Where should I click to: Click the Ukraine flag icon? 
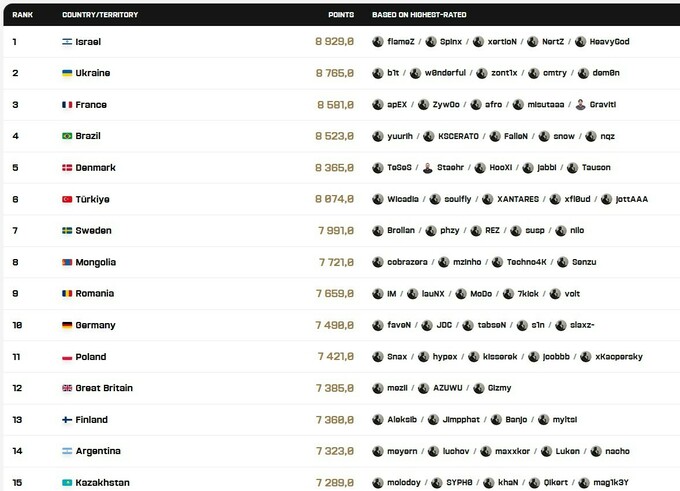67,73
